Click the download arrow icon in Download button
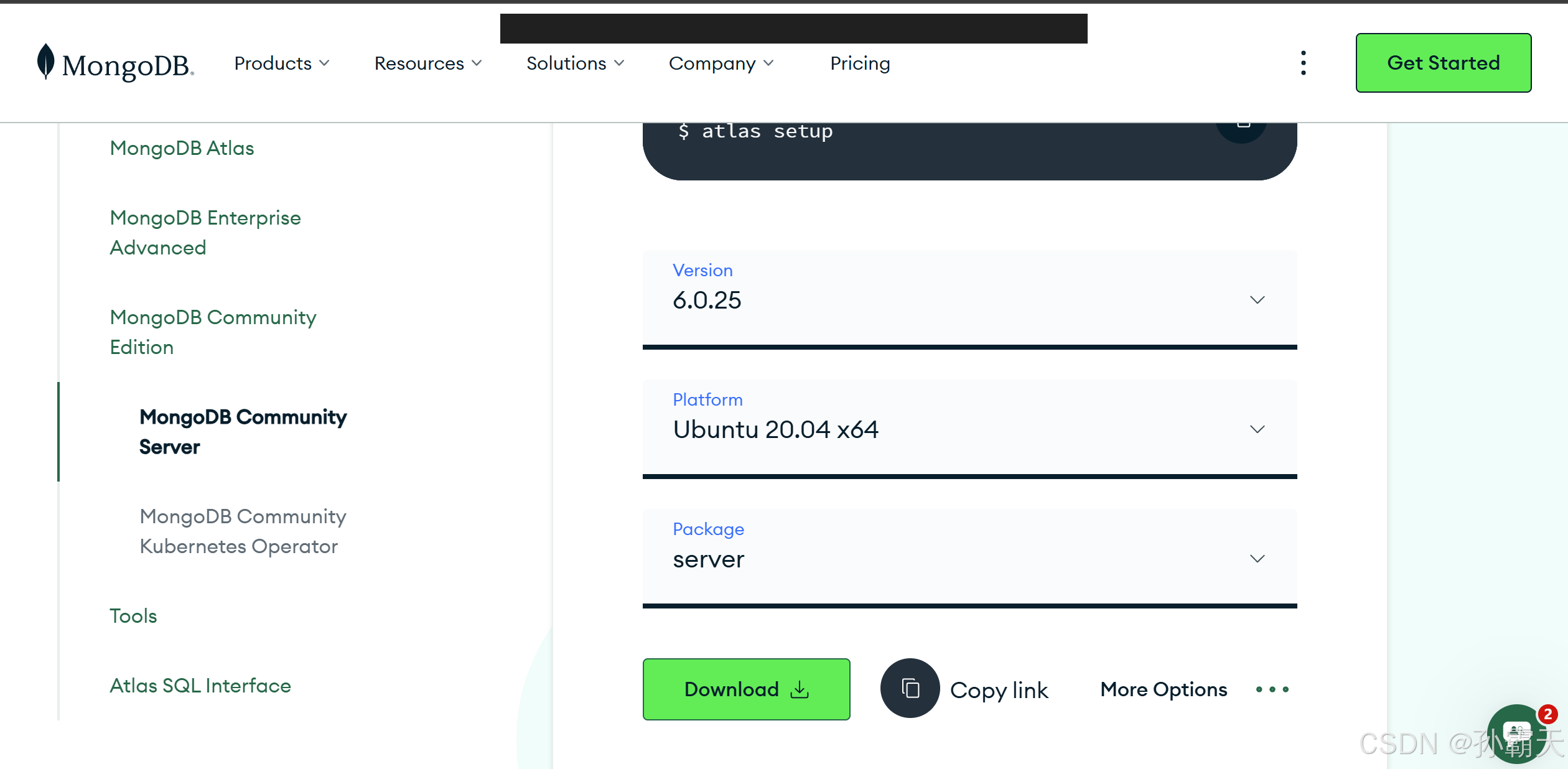Viewport: 1568px width, 769px height. pyautogui.click(x=800, y=689)
